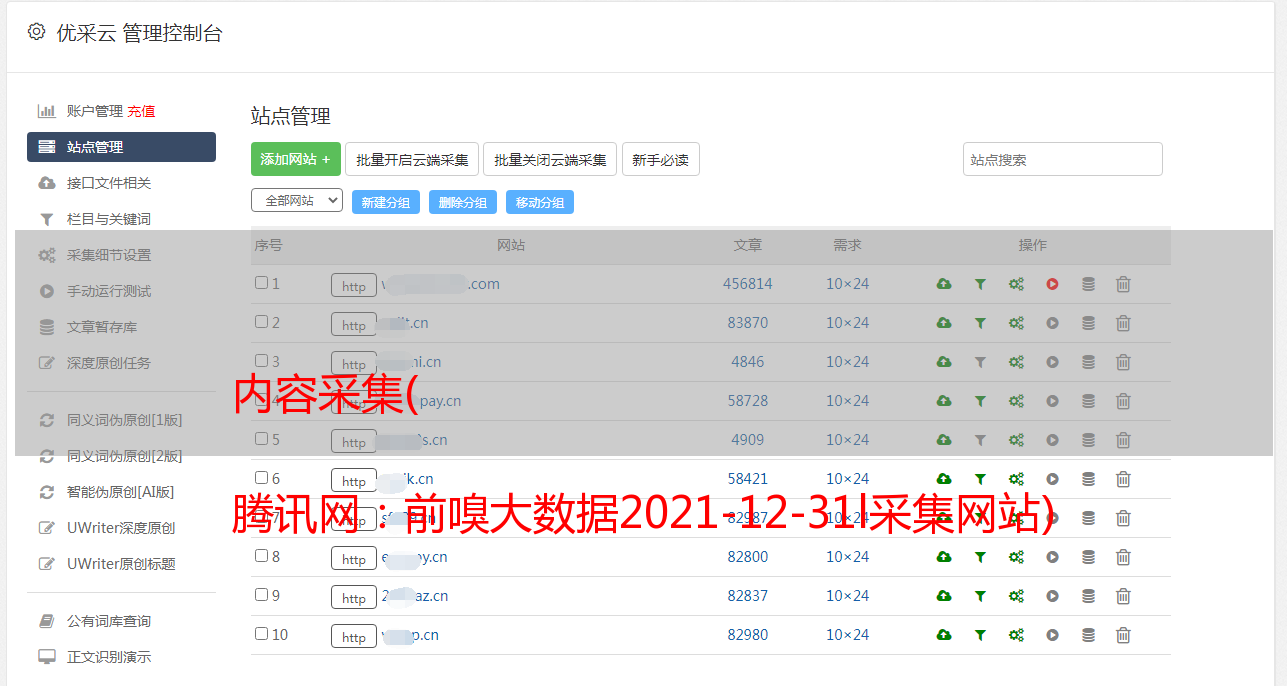Click the cloud upload icon in row 5

click(943, 440)
